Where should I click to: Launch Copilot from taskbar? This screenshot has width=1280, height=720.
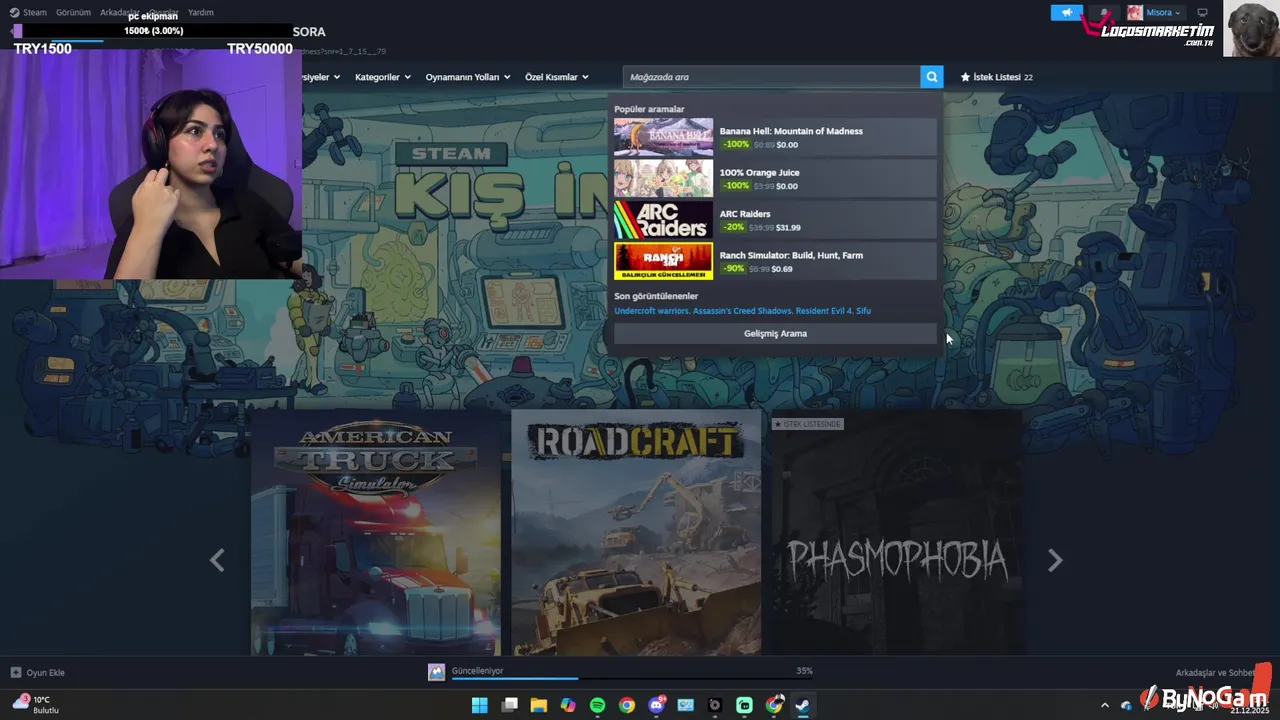click(x=568, y=705)
